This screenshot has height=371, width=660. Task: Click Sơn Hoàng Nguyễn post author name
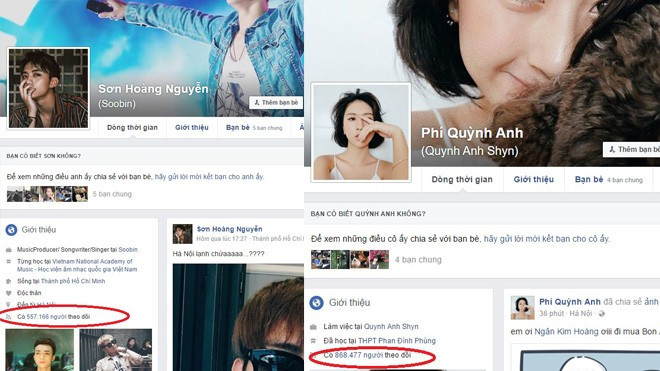click(229, 229)
